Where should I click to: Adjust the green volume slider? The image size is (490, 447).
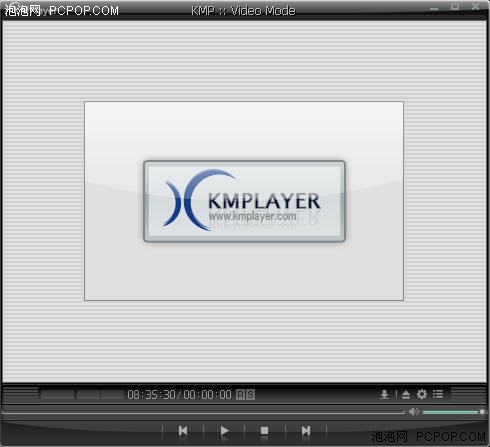coord(452,412)
